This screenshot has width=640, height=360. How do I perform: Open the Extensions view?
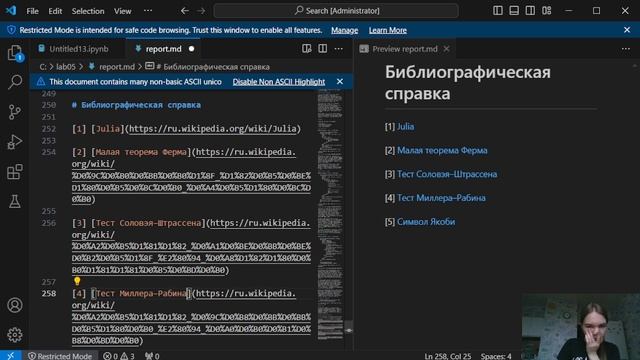pos(15,171)
